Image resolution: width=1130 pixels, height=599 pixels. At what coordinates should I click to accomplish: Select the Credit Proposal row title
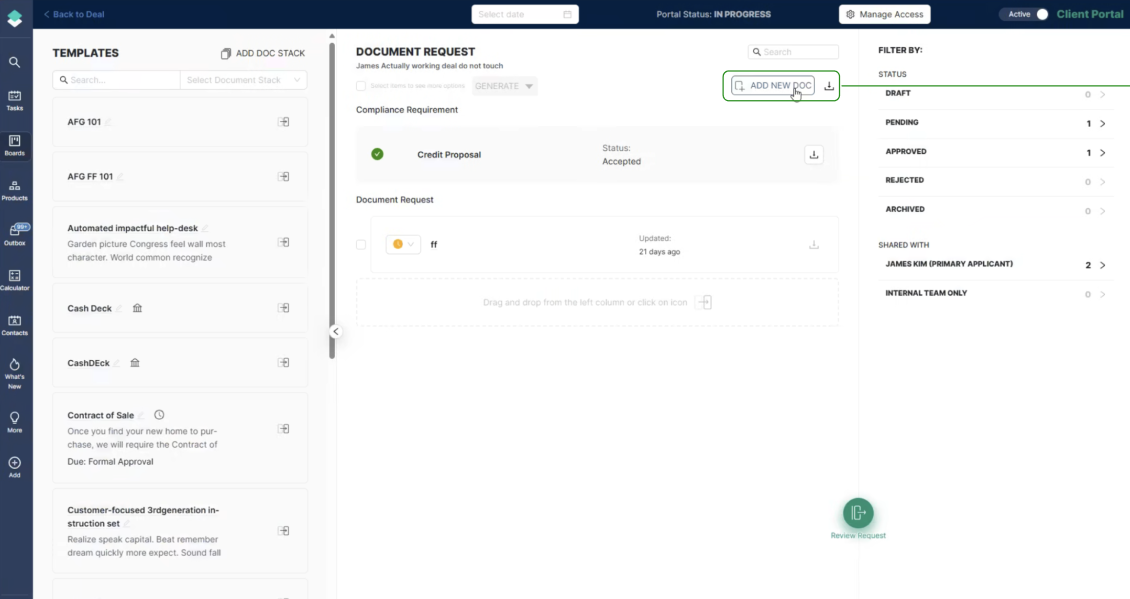pyautogui.click(x=448, y=154)
